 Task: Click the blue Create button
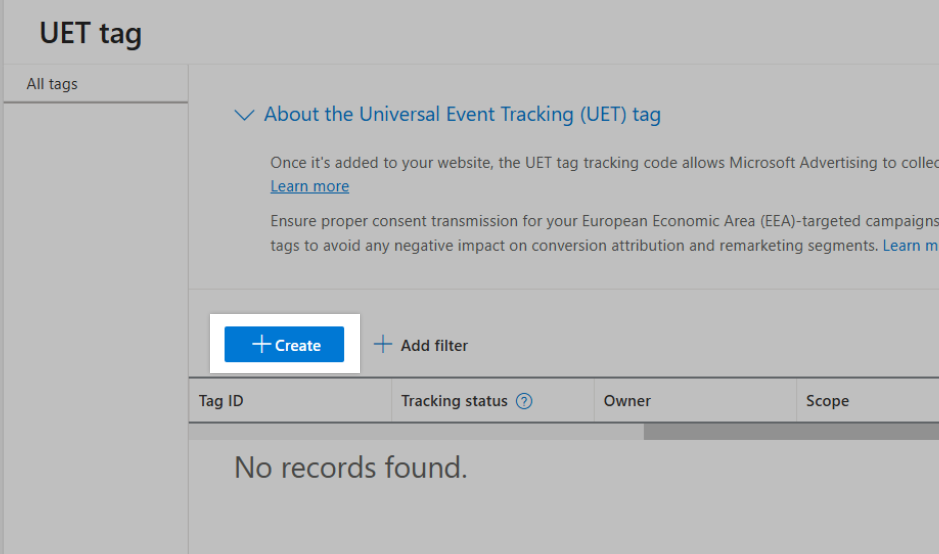284,344
